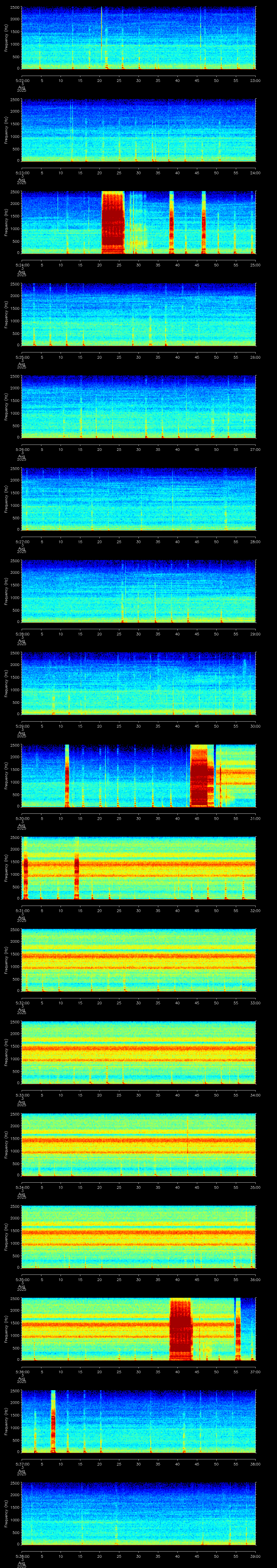277x1568 pixels.
Task: Open the 5:35:00 spectrogram panel
Action: [x=138, y=1237]
